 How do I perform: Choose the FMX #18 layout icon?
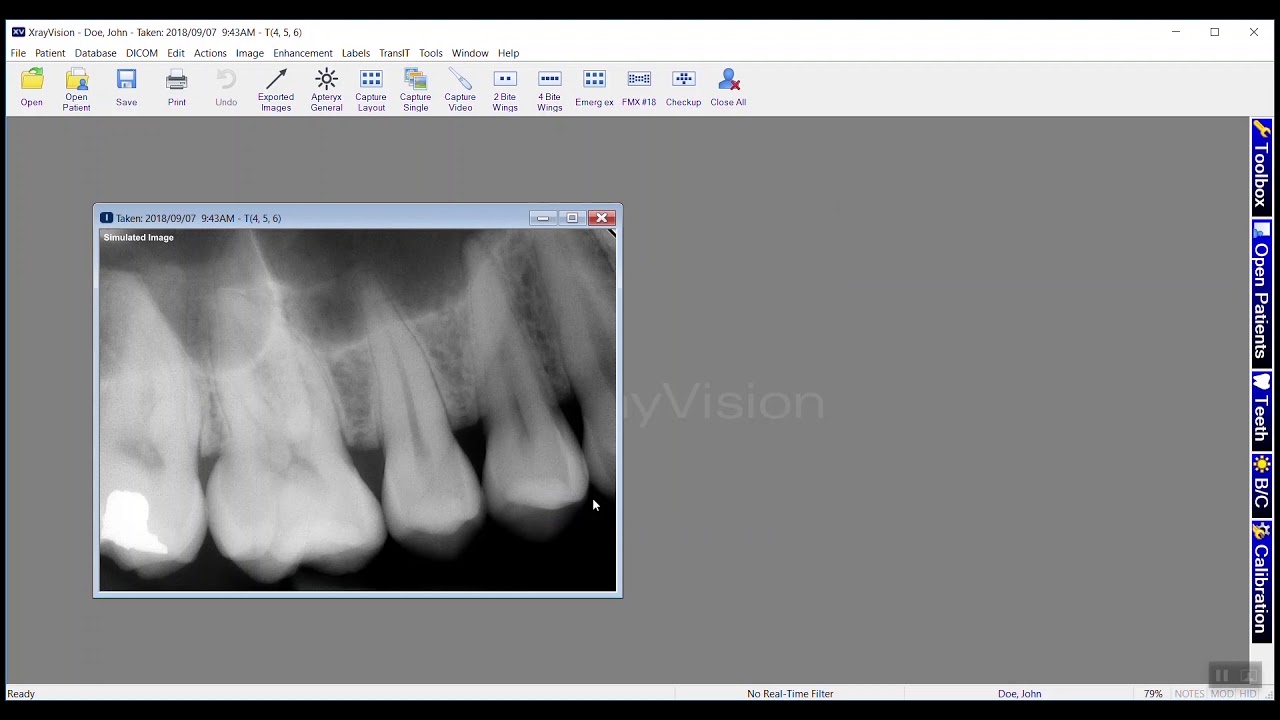(x=639, y=89)
